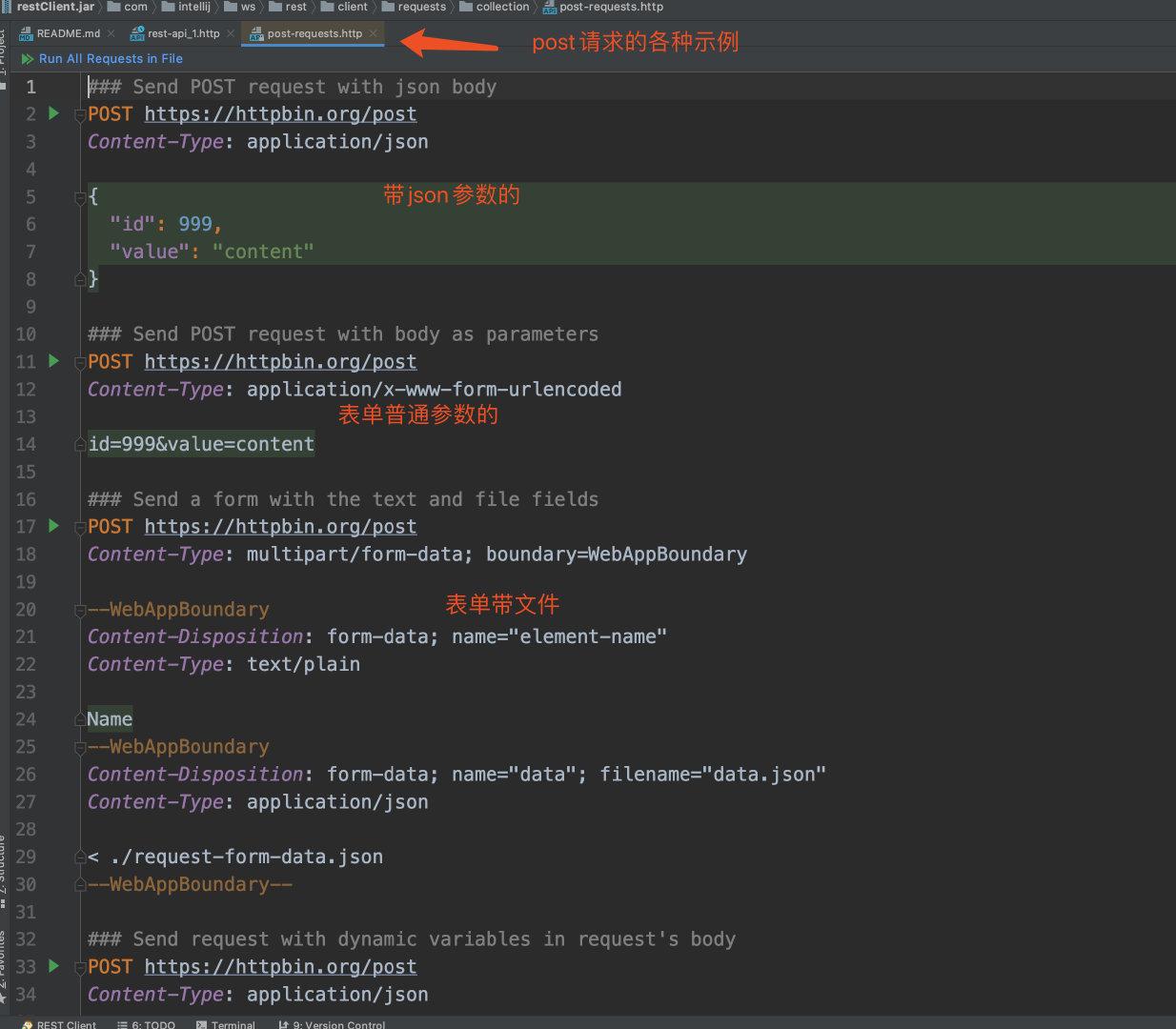Run the POST request on line 2

(x=54, y=113)
